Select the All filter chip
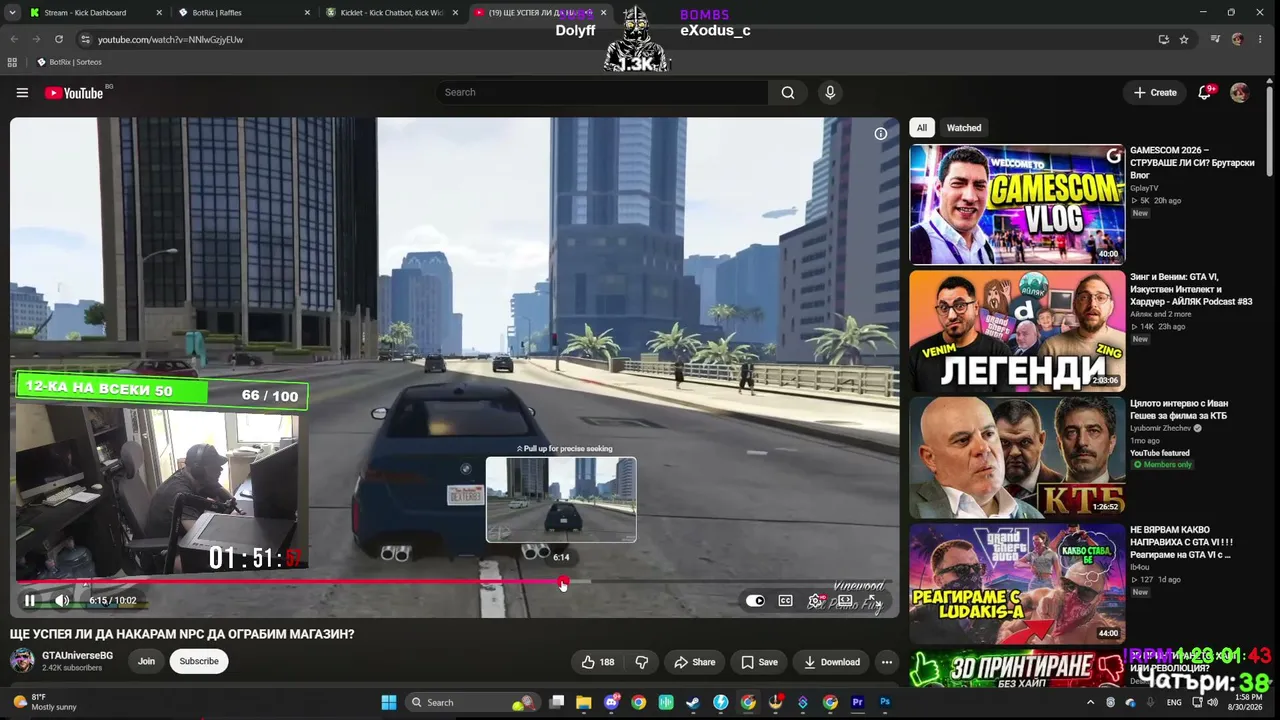The width and height of the screenshot is (1280, 720). [922, 128]
